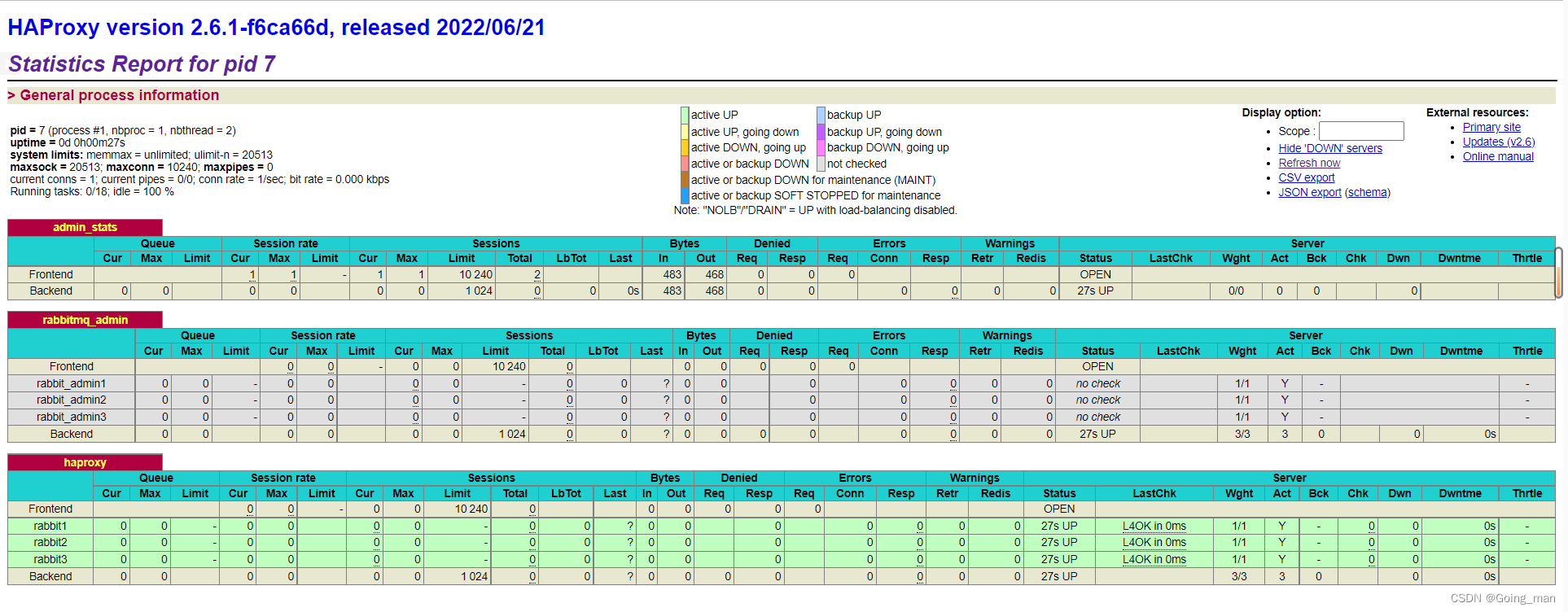The image size is (1568, 612).
Task: Click admin_stats Backend row label
Action: click(50, 291)
